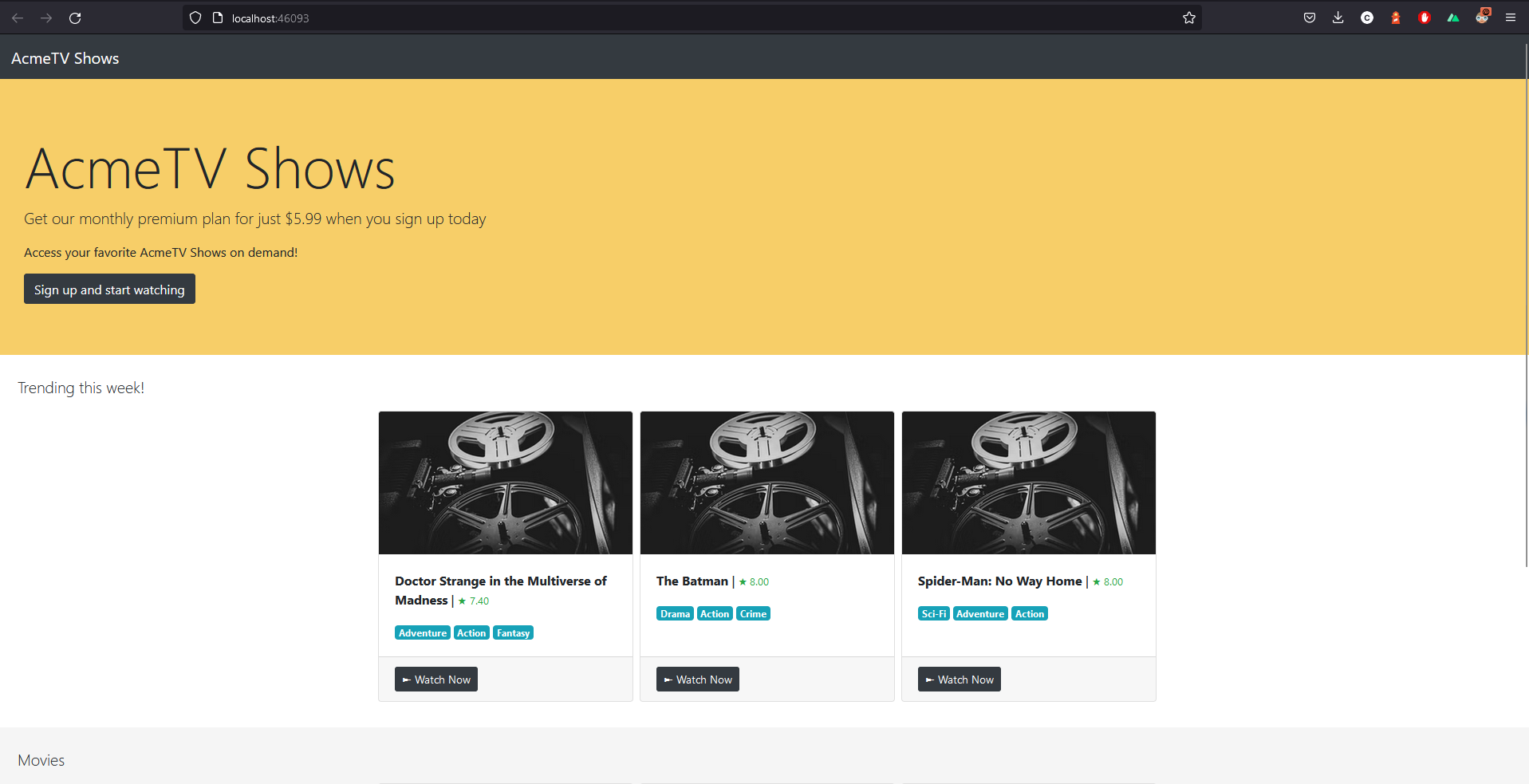Click the AcmeTV Shows navbar title
This screenshot has height=784, width=1529.
(x=65, y=57)
